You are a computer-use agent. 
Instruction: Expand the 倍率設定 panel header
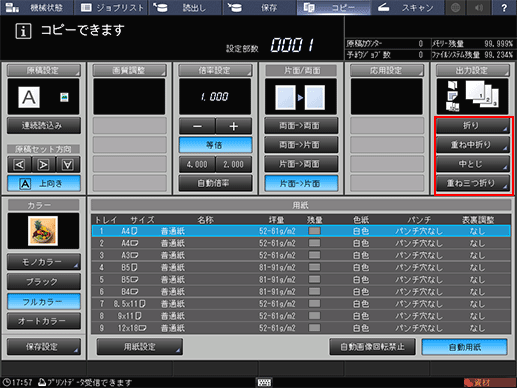[215, 70]
